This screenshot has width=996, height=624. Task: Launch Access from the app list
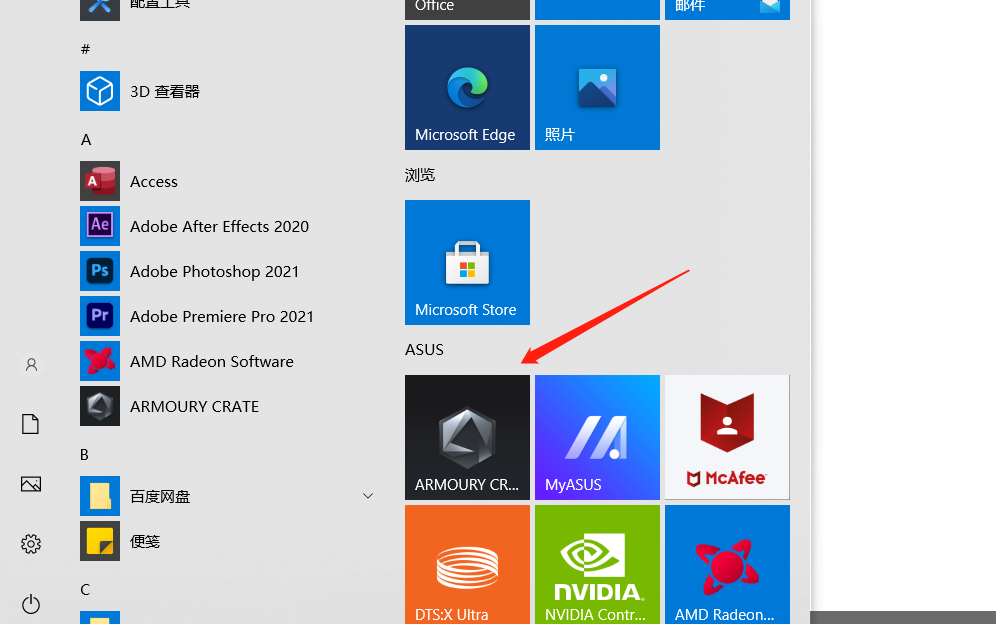click(229, 182)
